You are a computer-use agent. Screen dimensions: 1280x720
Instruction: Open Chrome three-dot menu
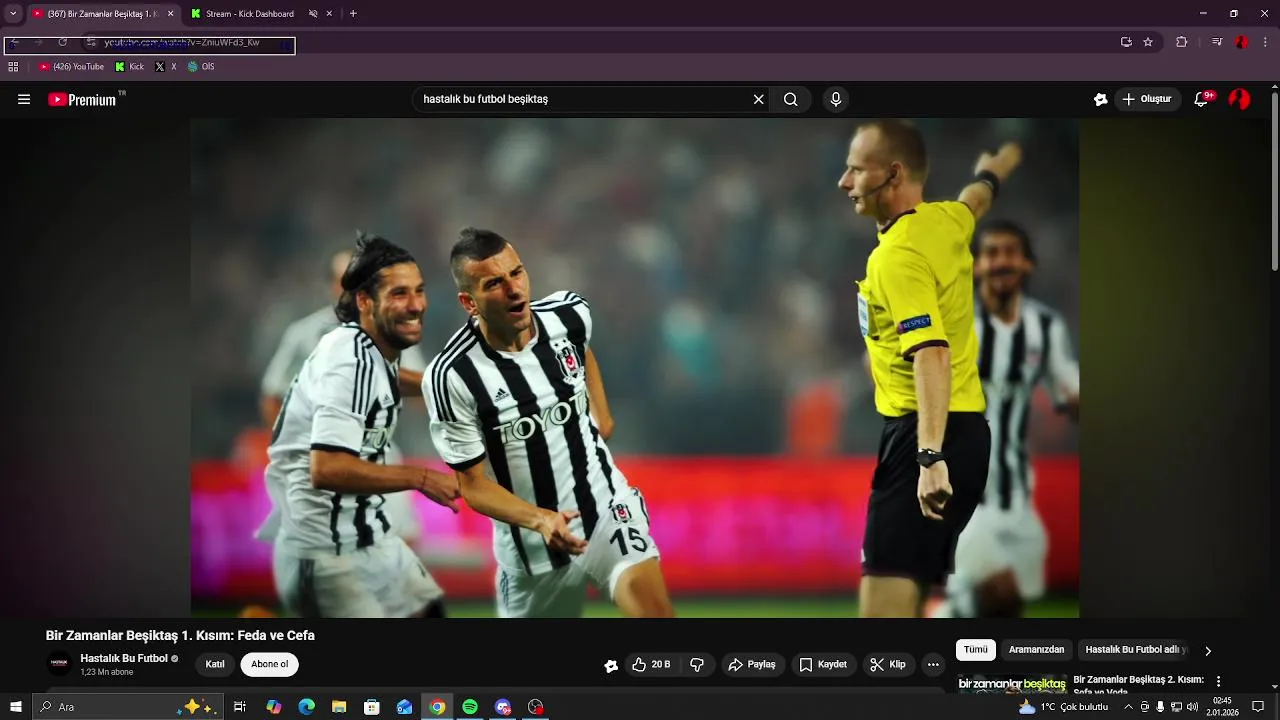tap(1265, 42)
